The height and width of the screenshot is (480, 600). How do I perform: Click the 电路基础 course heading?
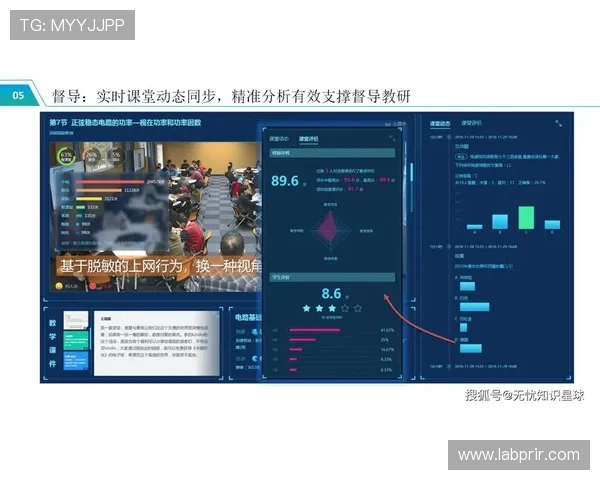248,317
